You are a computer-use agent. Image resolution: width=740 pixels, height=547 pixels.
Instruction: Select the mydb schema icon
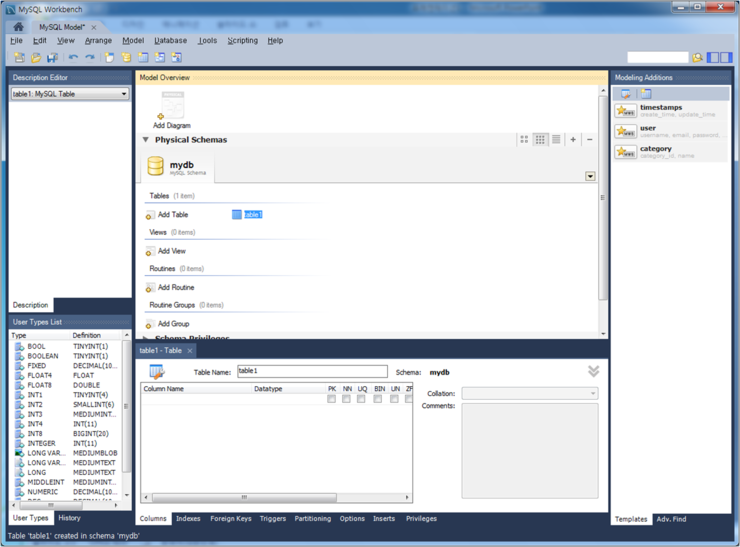point(155,166)
